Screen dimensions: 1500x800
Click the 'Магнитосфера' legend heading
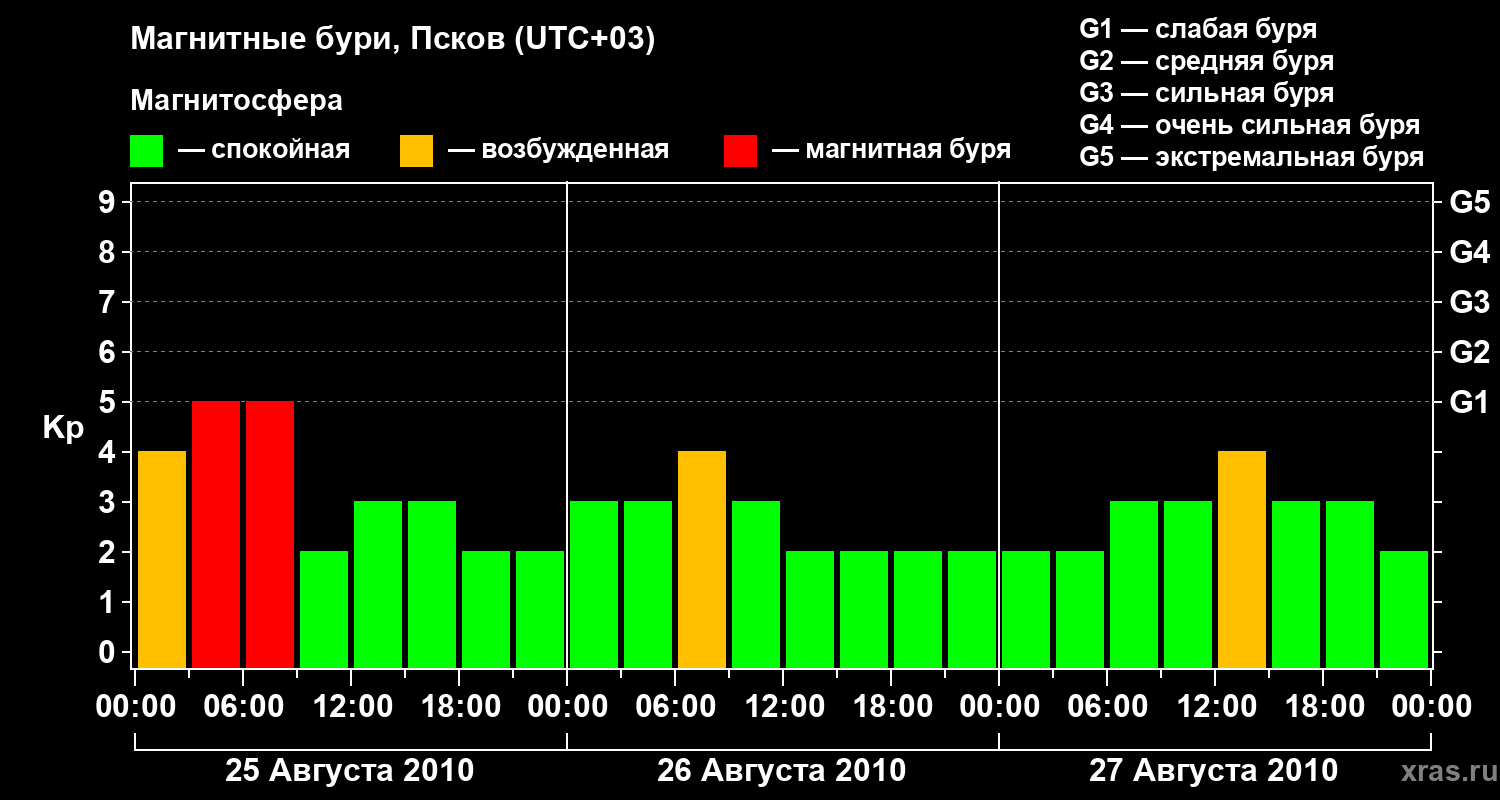pyautogui.click(x=237, y=101)
